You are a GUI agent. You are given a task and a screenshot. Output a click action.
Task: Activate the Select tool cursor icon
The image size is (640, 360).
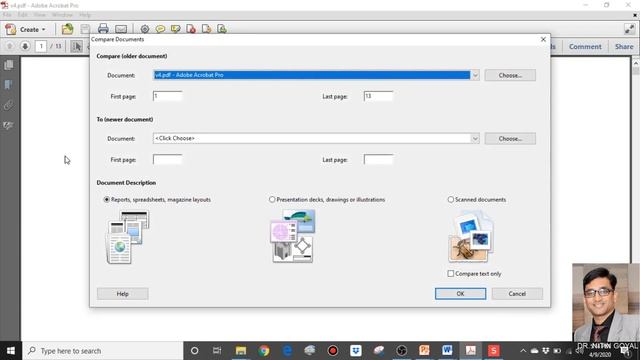(76, 46)
